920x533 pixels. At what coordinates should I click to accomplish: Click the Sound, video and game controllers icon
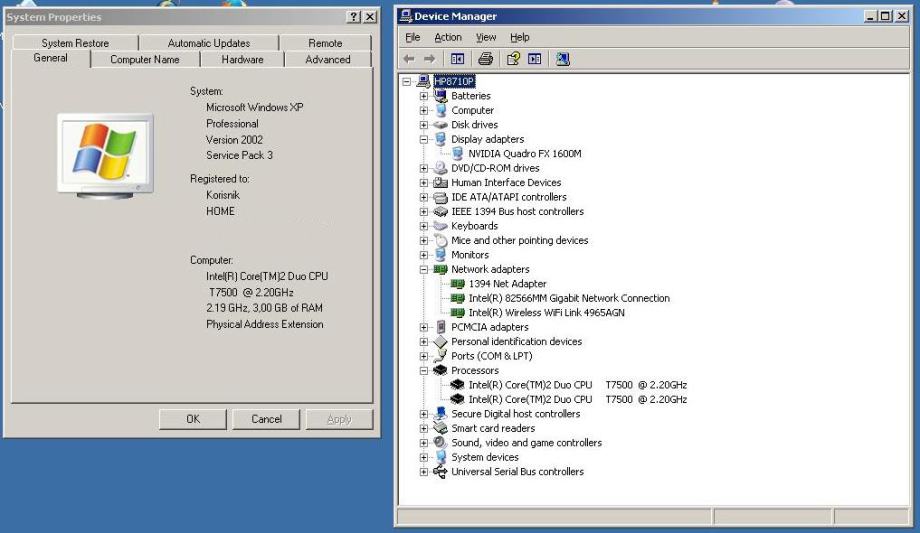click(x=440, y=443)
